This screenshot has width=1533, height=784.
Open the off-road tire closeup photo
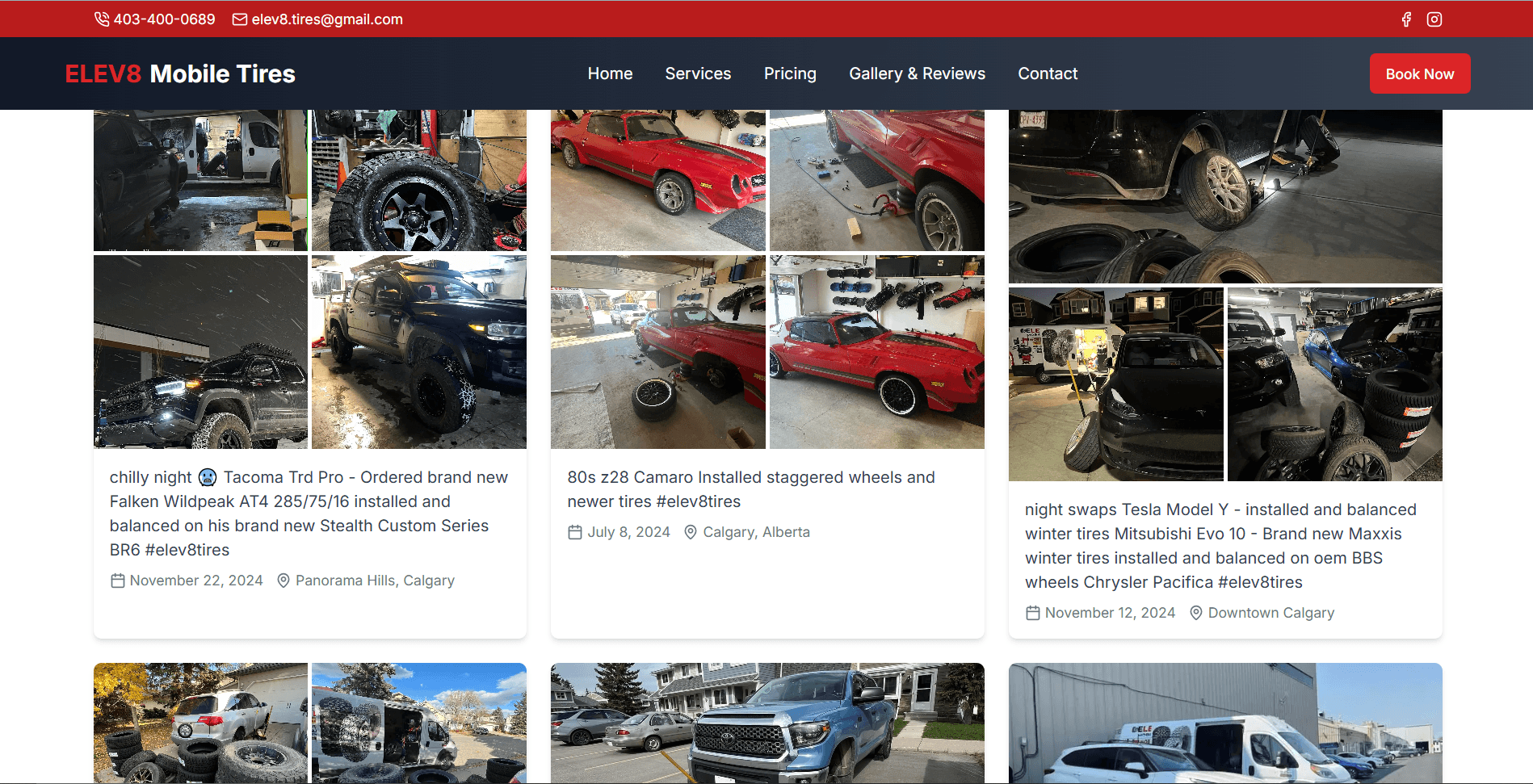click(419, 180)
